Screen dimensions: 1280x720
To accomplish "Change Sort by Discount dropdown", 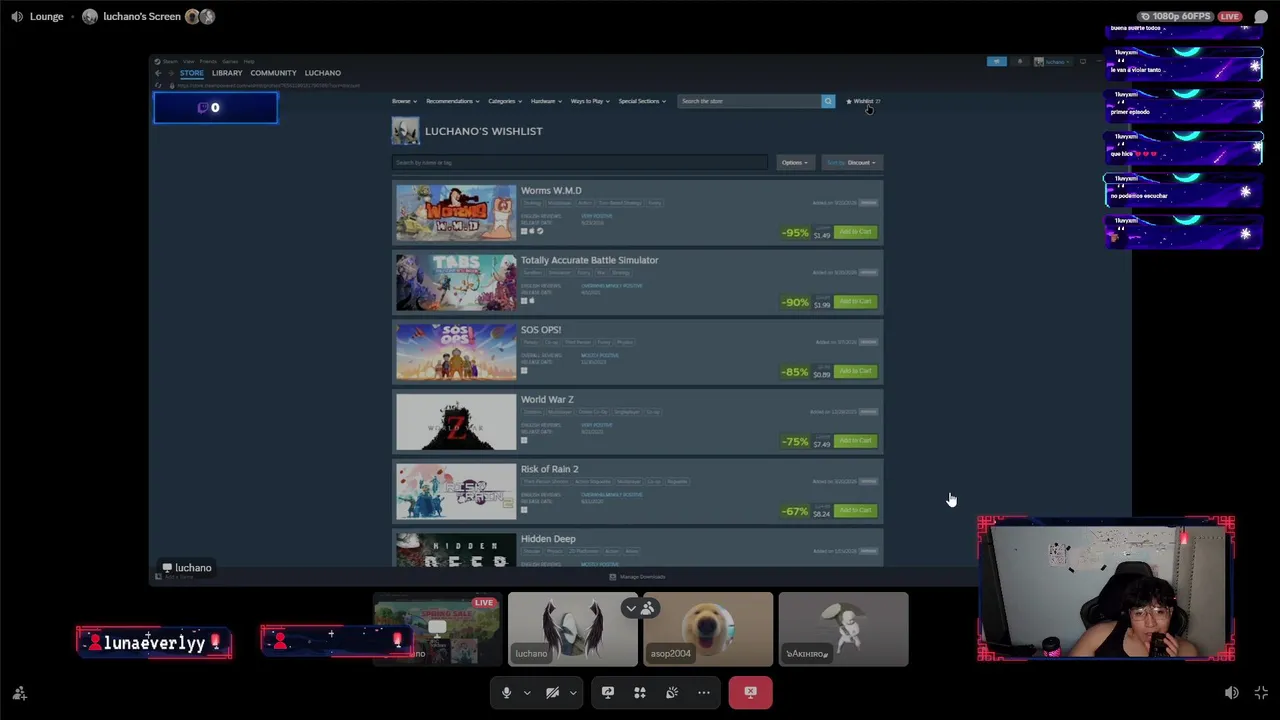I will [851, 163].
